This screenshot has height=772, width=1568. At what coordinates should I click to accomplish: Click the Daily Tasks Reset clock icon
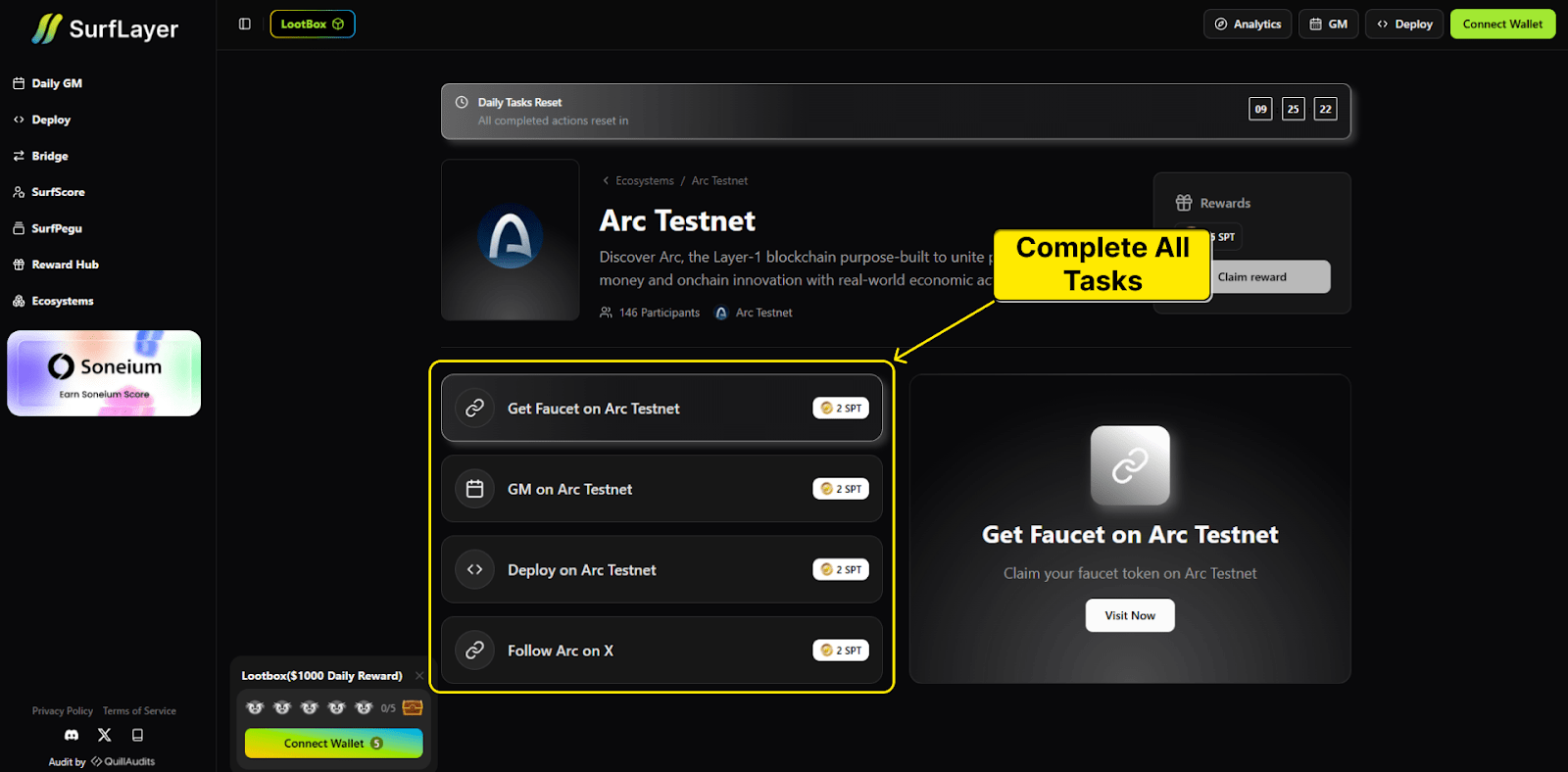pos(462,102)
